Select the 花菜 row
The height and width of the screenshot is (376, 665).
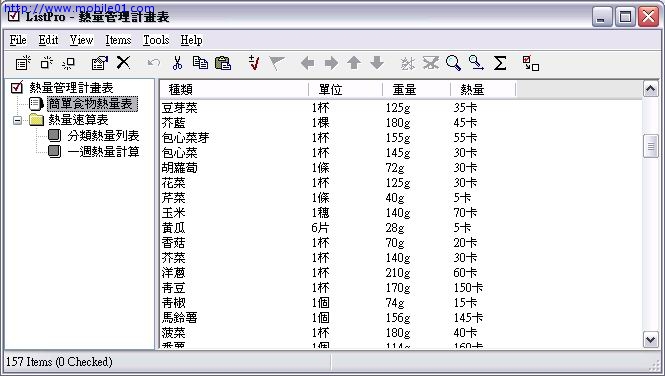pyautogui.click(x=401, y=183)
